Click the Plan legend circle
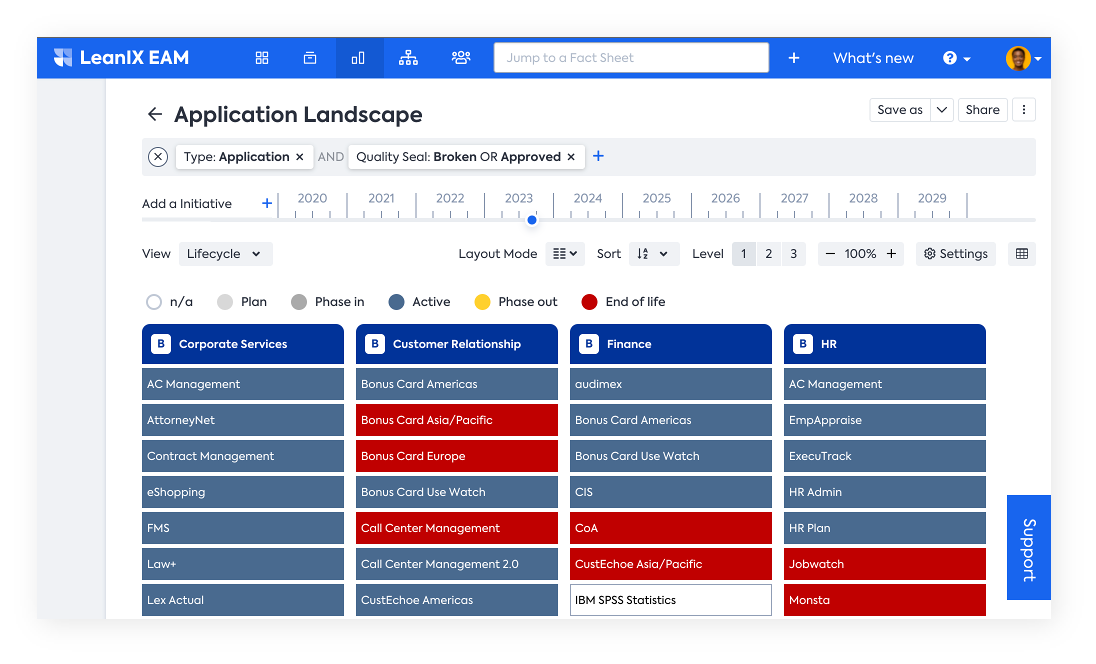Image resolution: width=1096 pixels, height=664 pixels. [224, 302]
